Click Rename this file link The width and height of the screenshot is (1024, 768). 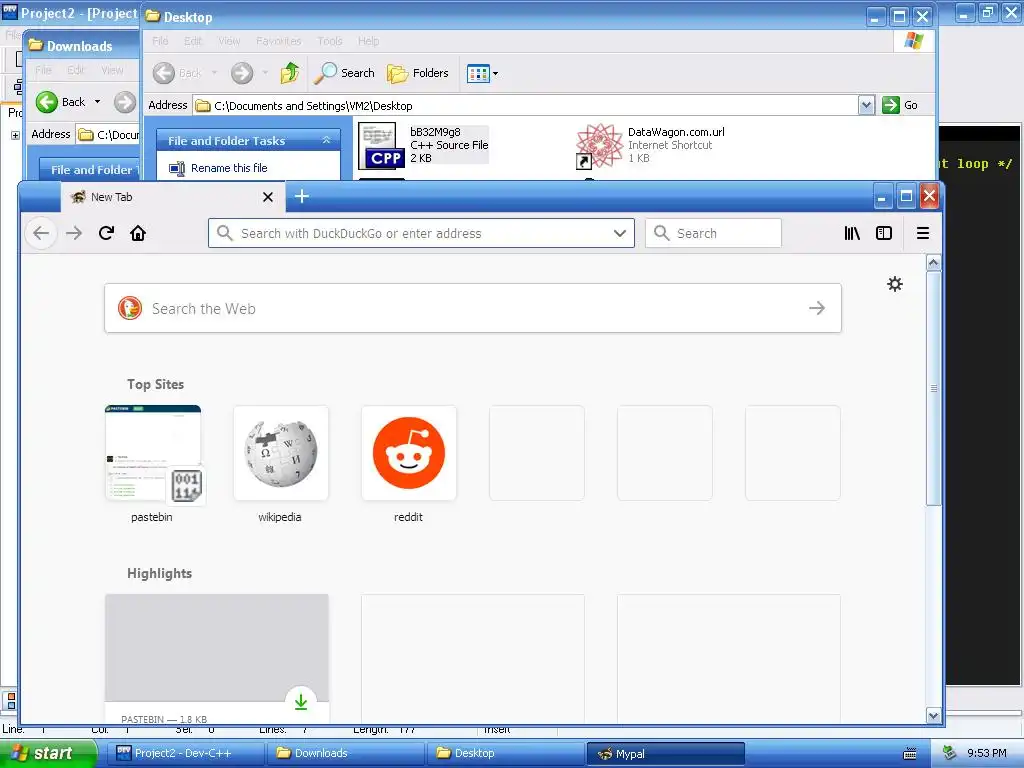click(229, 168)
